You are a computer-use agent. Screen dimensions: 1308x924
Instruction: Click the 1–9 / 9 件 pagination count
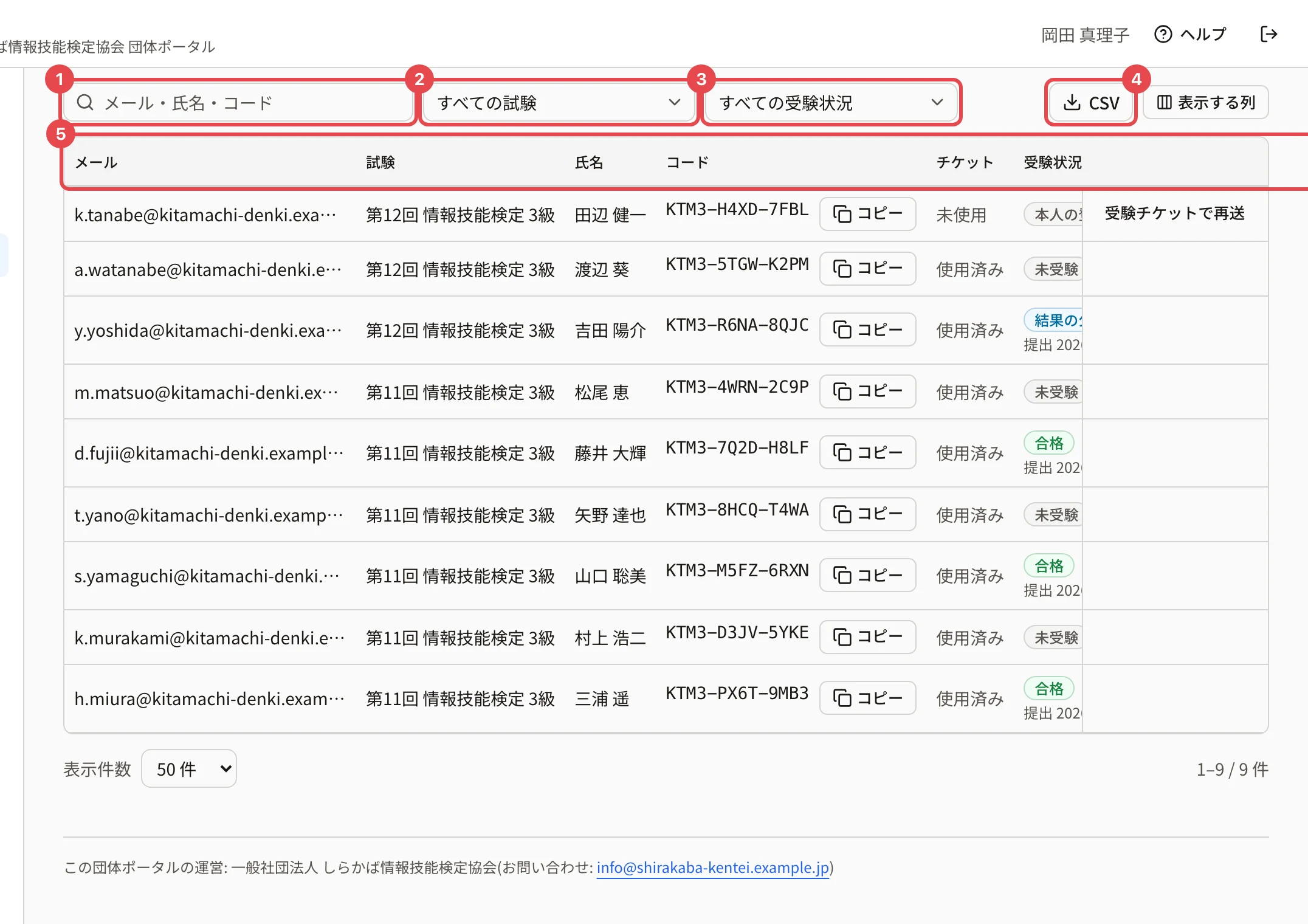tap(1232, 770)
